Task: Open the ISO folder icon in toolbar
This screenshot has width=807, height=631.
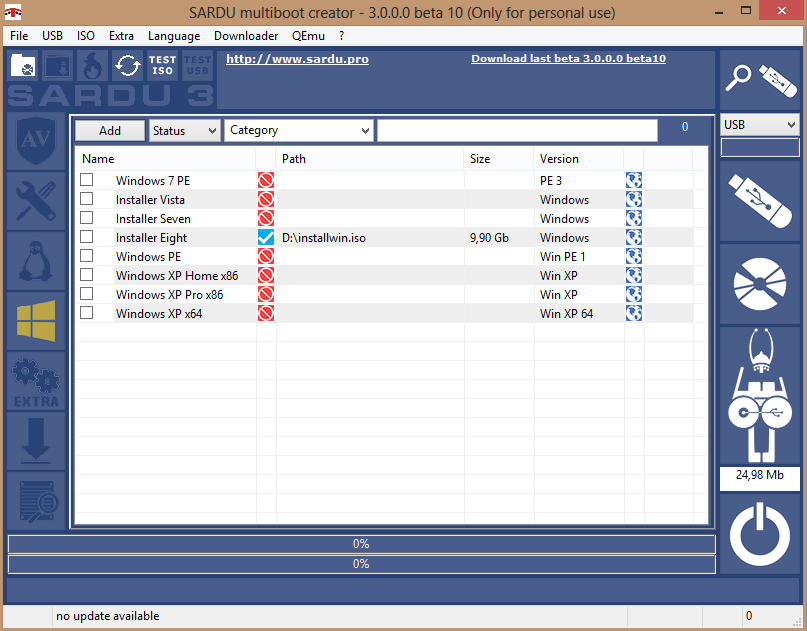Action: point(23,65)
